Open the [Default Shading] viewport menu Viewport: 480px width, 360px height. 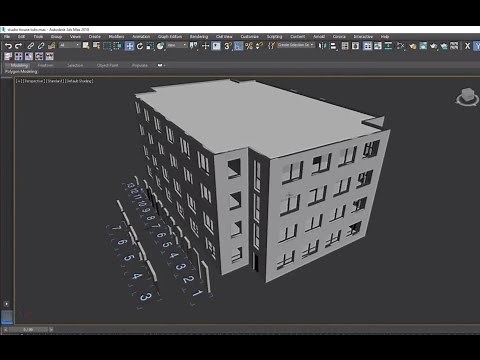(x=79, y=81)
